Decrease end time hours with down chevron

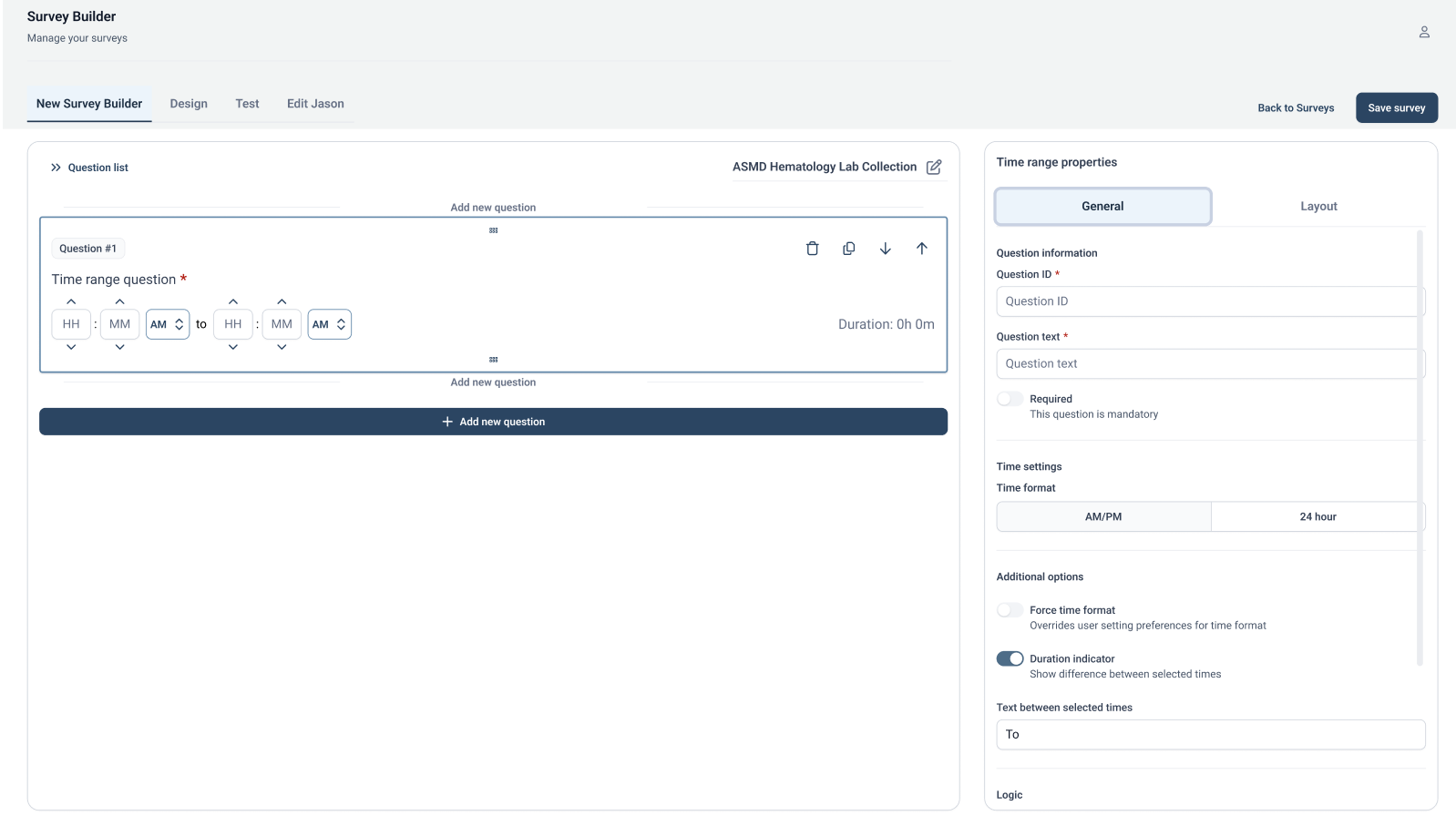[233, 347]
